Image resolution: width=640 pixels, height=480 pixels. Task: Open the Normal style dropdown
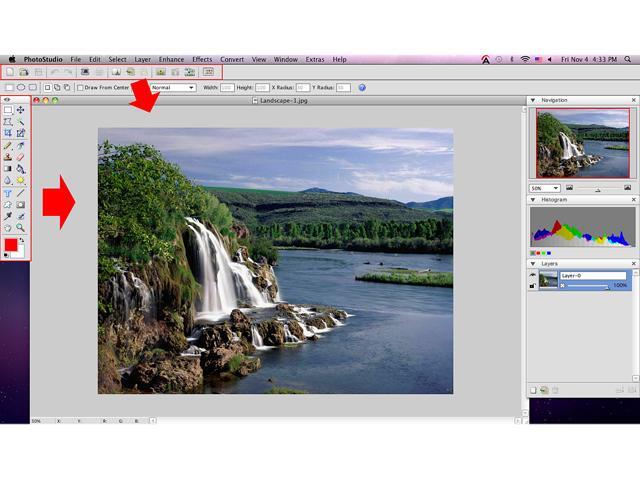pos(171,88)
